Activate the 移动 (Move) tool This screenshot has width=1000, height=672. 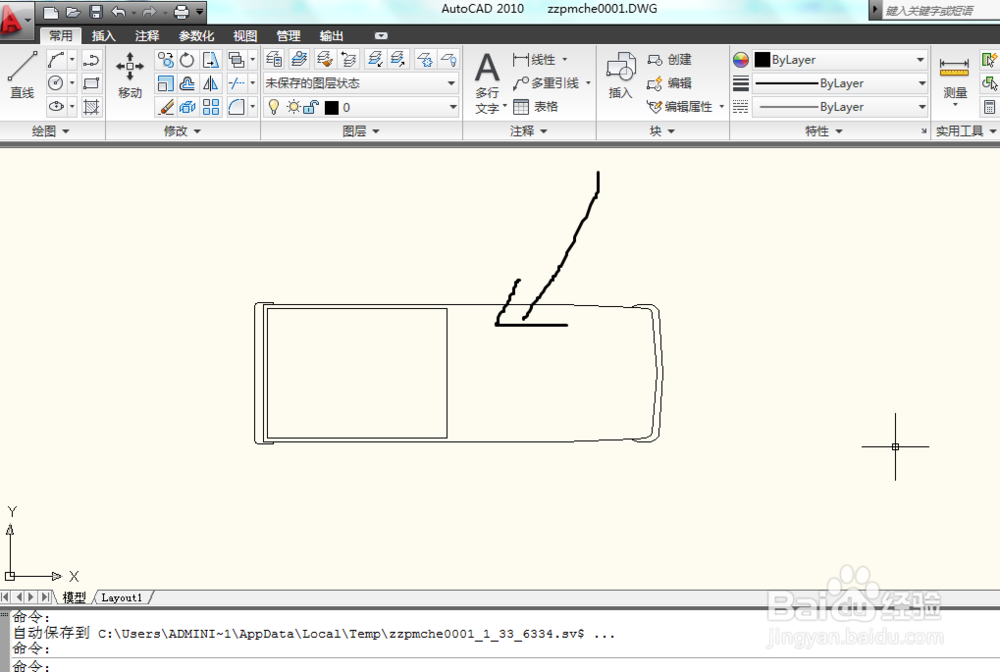pyautogui.click(x=129, y=75)
